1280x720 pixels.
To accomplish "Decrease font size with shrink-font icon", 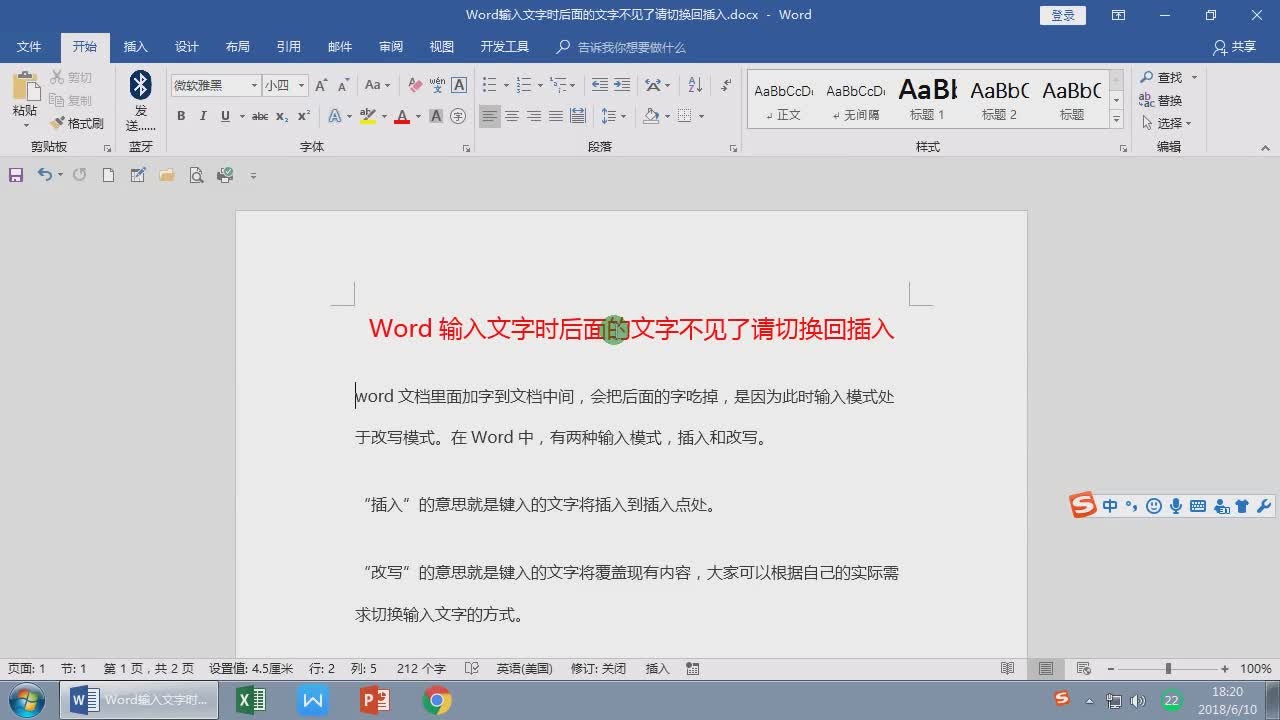I will coord(343,85).
